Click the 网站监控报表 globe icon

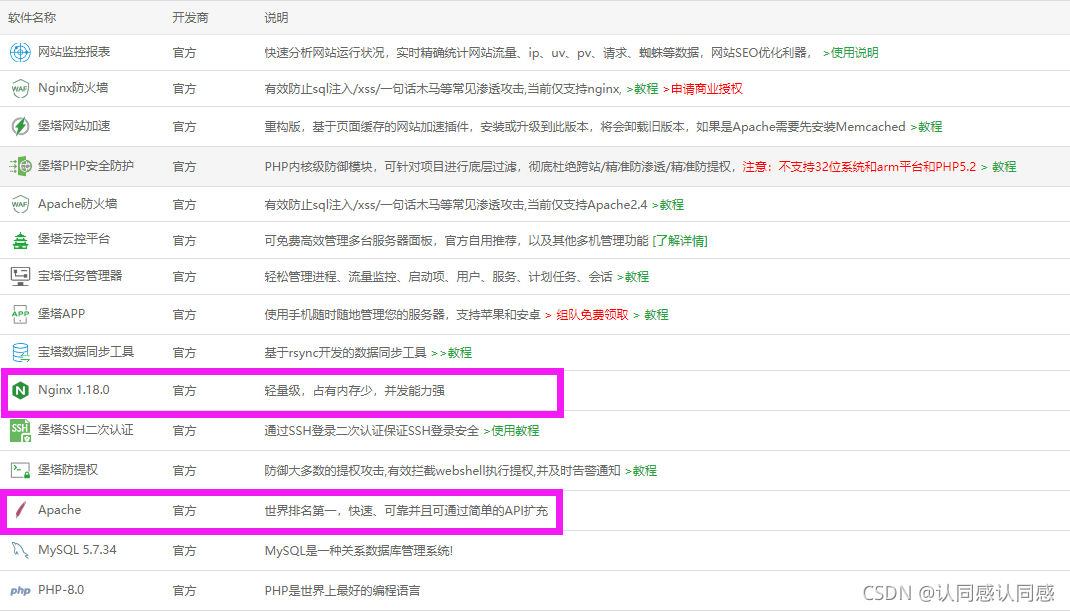click(x=20, y=52)
